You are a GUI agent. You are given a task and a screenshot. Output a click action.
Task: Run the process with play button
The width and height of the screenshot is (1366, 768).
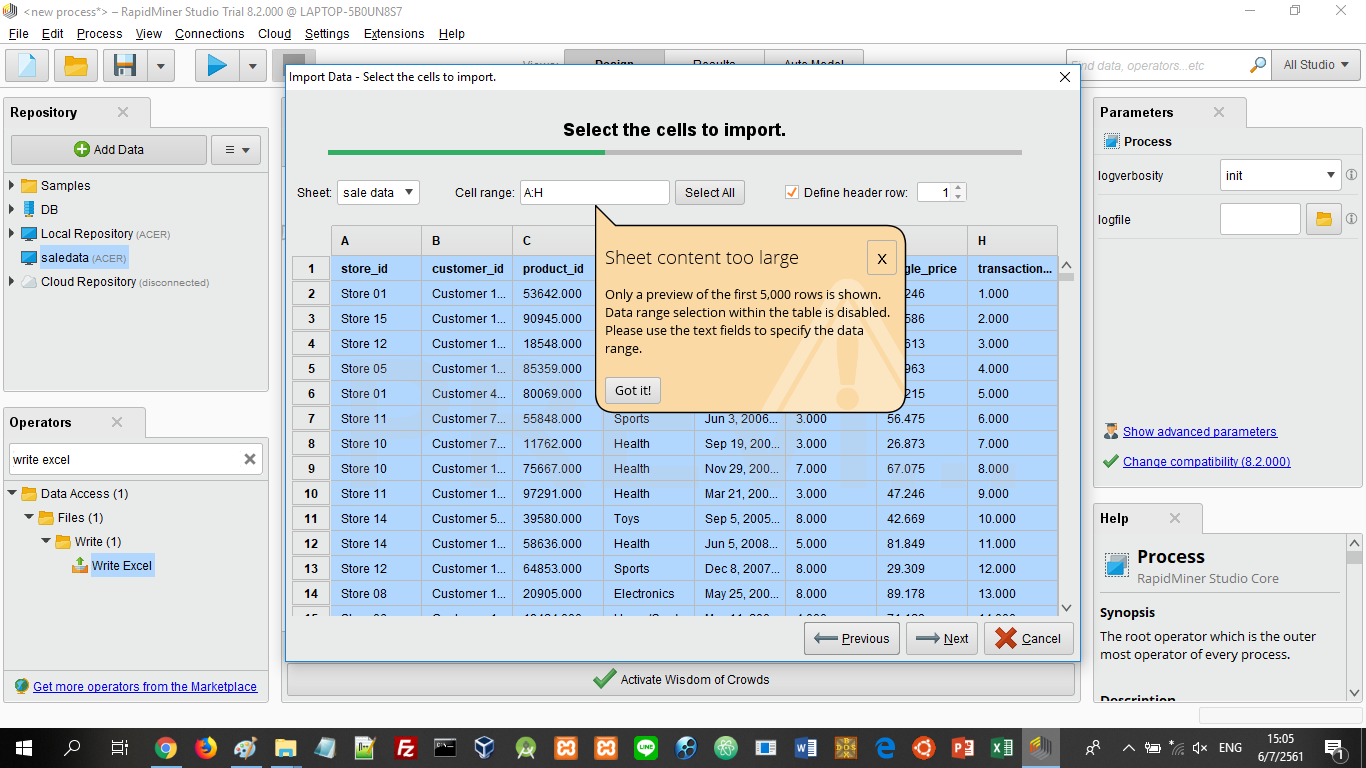217,66
